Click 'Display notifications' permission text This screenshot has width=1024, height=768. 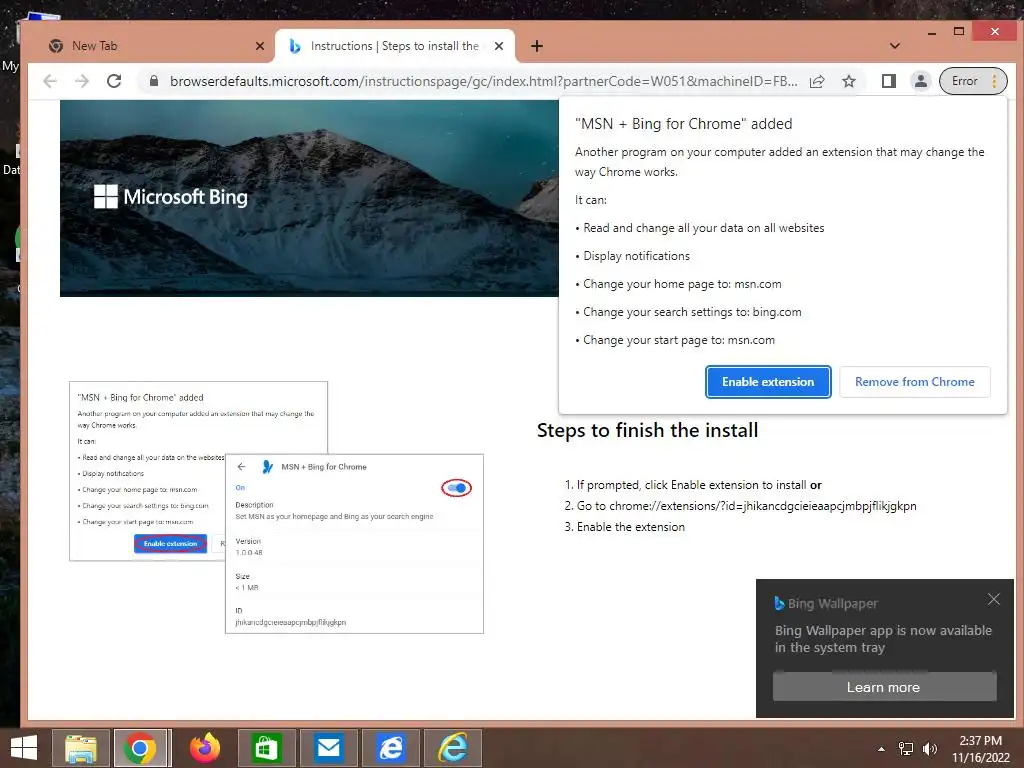pos(636,256)
